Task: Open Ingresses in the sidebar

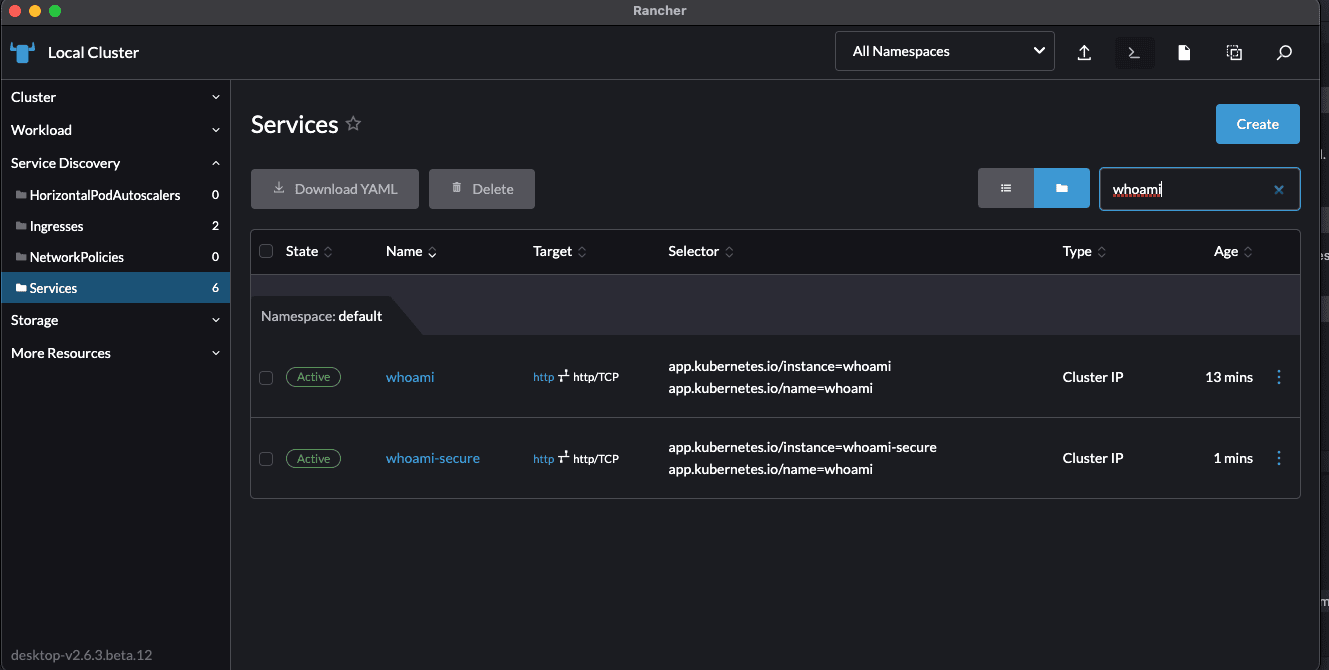Action: (57, 226)
